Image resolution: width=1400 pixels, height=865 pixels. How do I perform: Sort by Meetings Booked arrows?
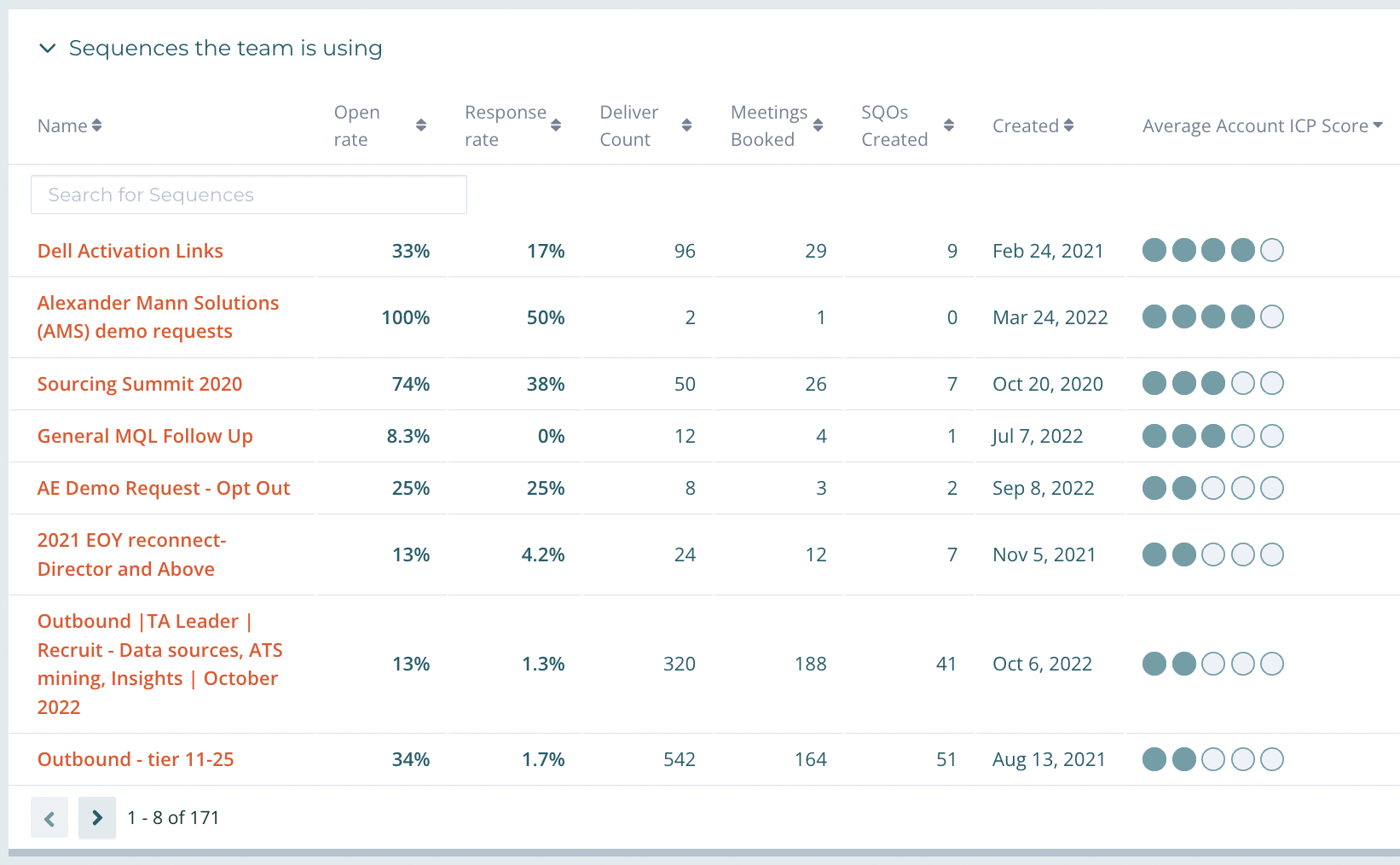tap(818, 125)
